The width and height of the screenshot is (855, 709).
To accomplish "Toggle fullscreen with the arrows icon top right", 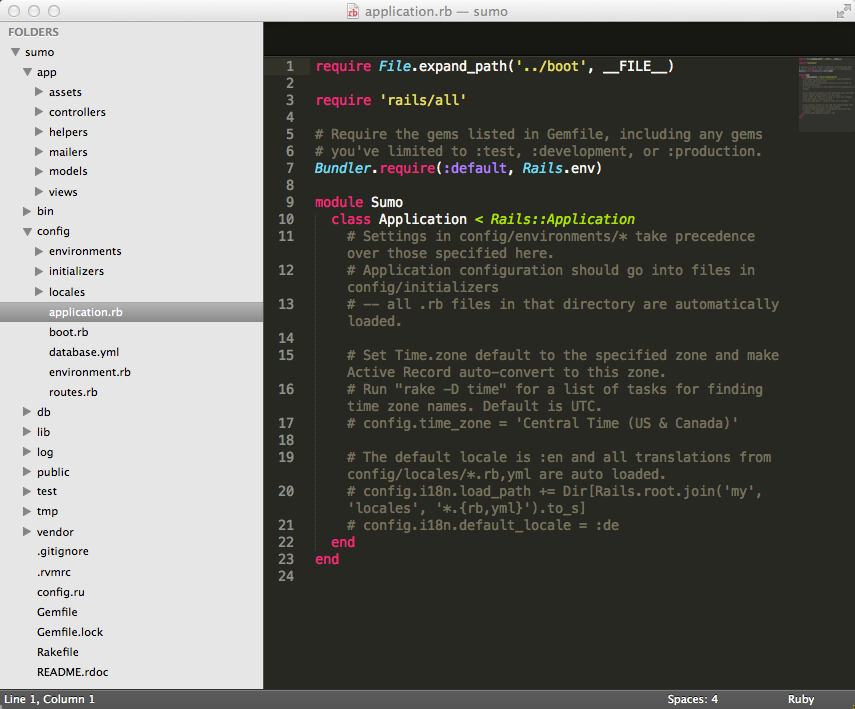I will (x=842, y=11).
